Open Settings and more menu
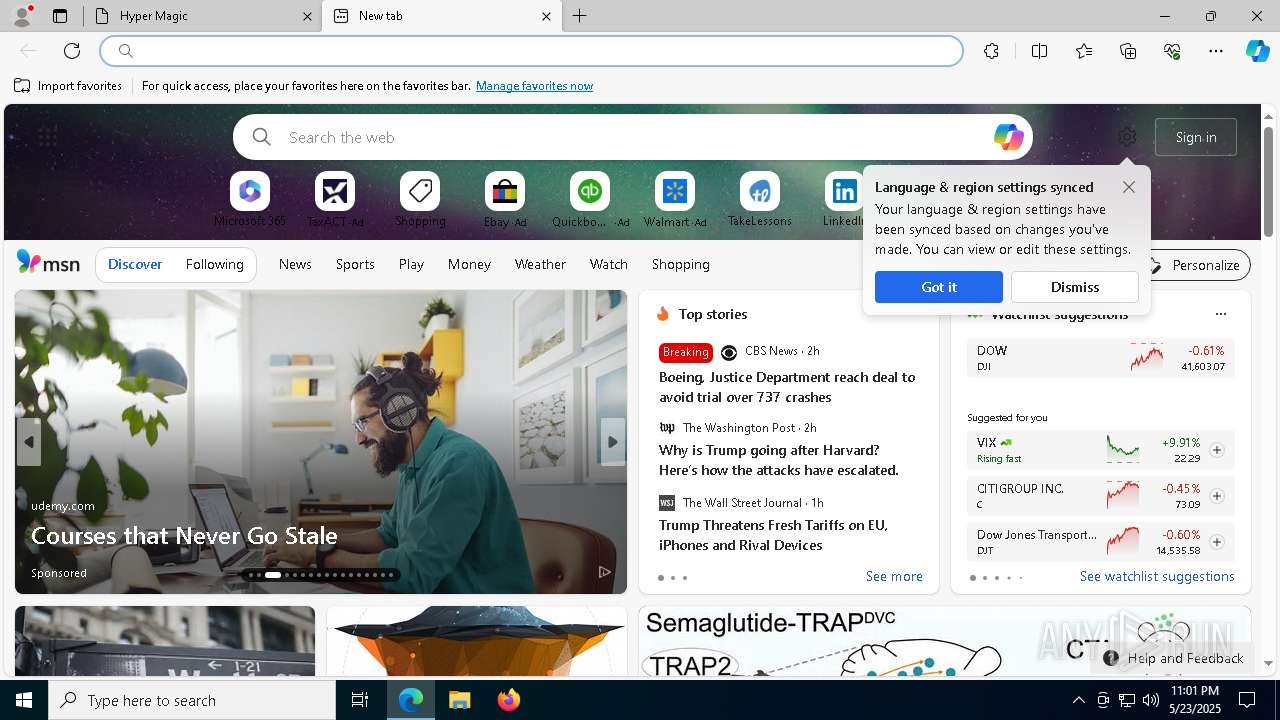 coord(1216,51)
